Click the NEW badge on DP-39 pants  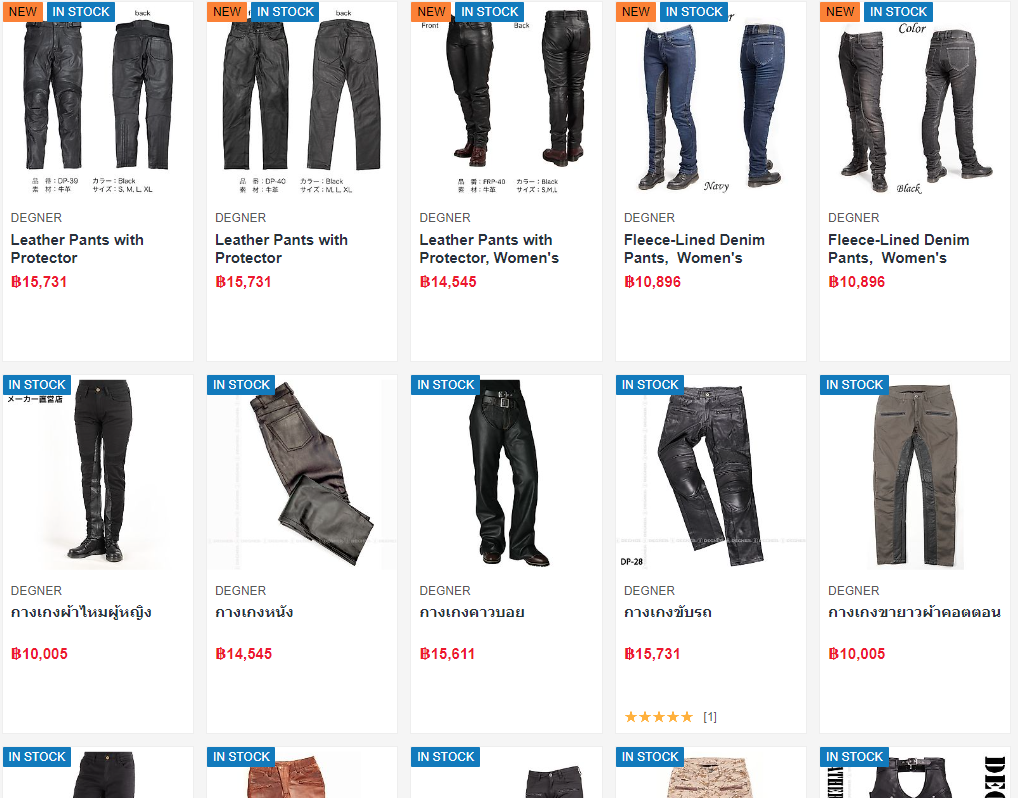23,12
